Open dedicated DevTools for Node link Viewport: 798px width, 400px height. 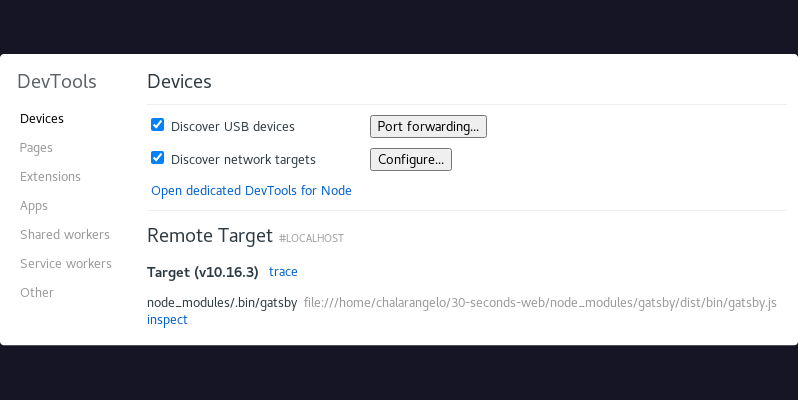point(251,190)
